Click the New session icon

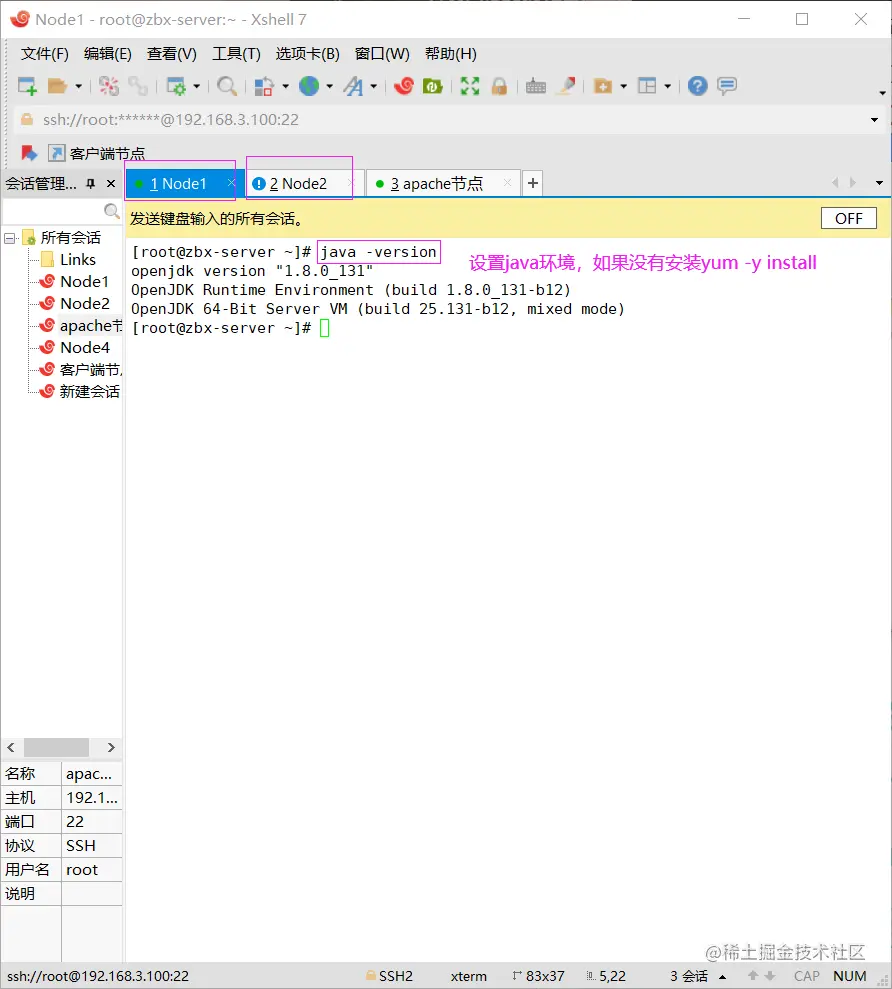point(27,86)
